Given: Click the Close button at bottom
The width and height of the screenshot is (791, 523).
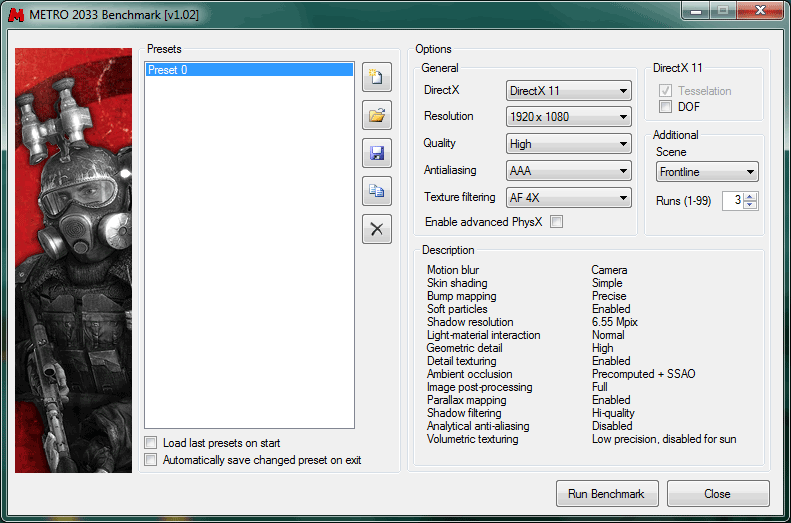Looking at the screenshot, I should (717, 494).
